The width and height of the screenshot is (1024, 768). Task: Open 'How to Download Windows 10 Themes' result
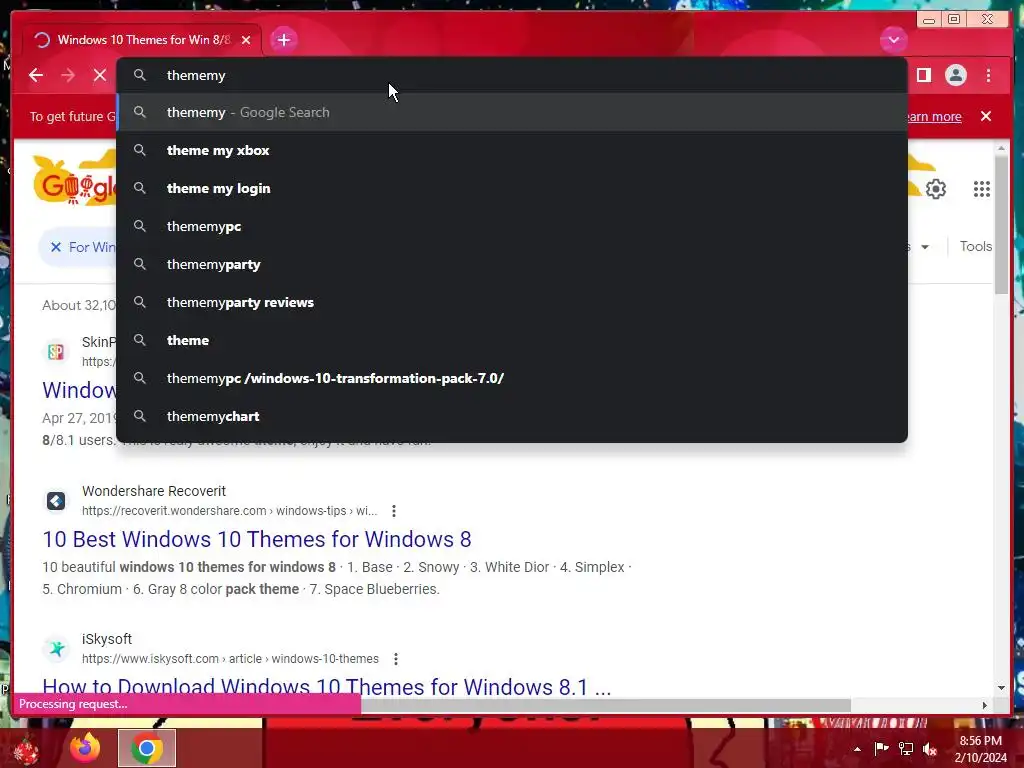(327, 687)
